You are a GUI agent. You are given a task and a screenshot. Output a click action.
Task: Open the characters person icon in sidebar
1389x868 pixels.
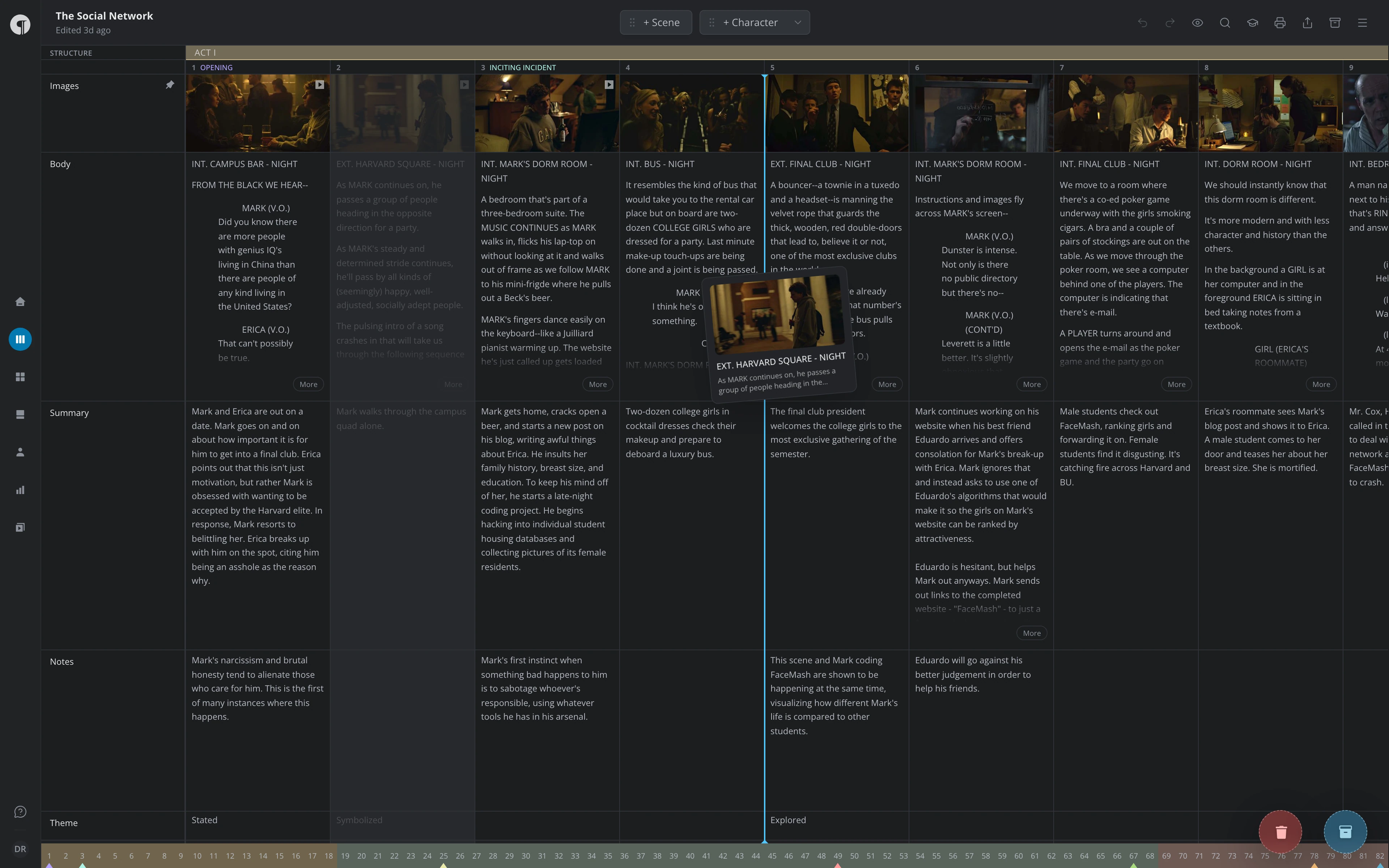pyautogui.click(x=20, y=452)
